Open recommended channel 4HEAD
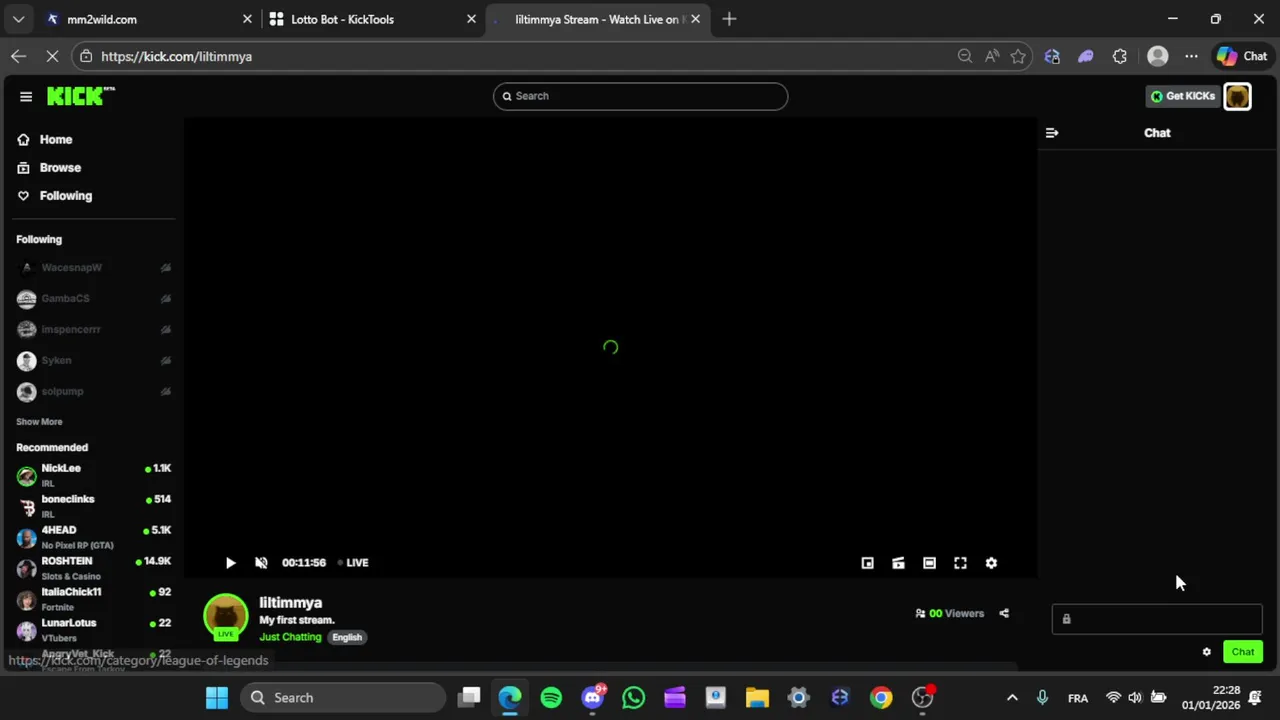 [94, 537]
